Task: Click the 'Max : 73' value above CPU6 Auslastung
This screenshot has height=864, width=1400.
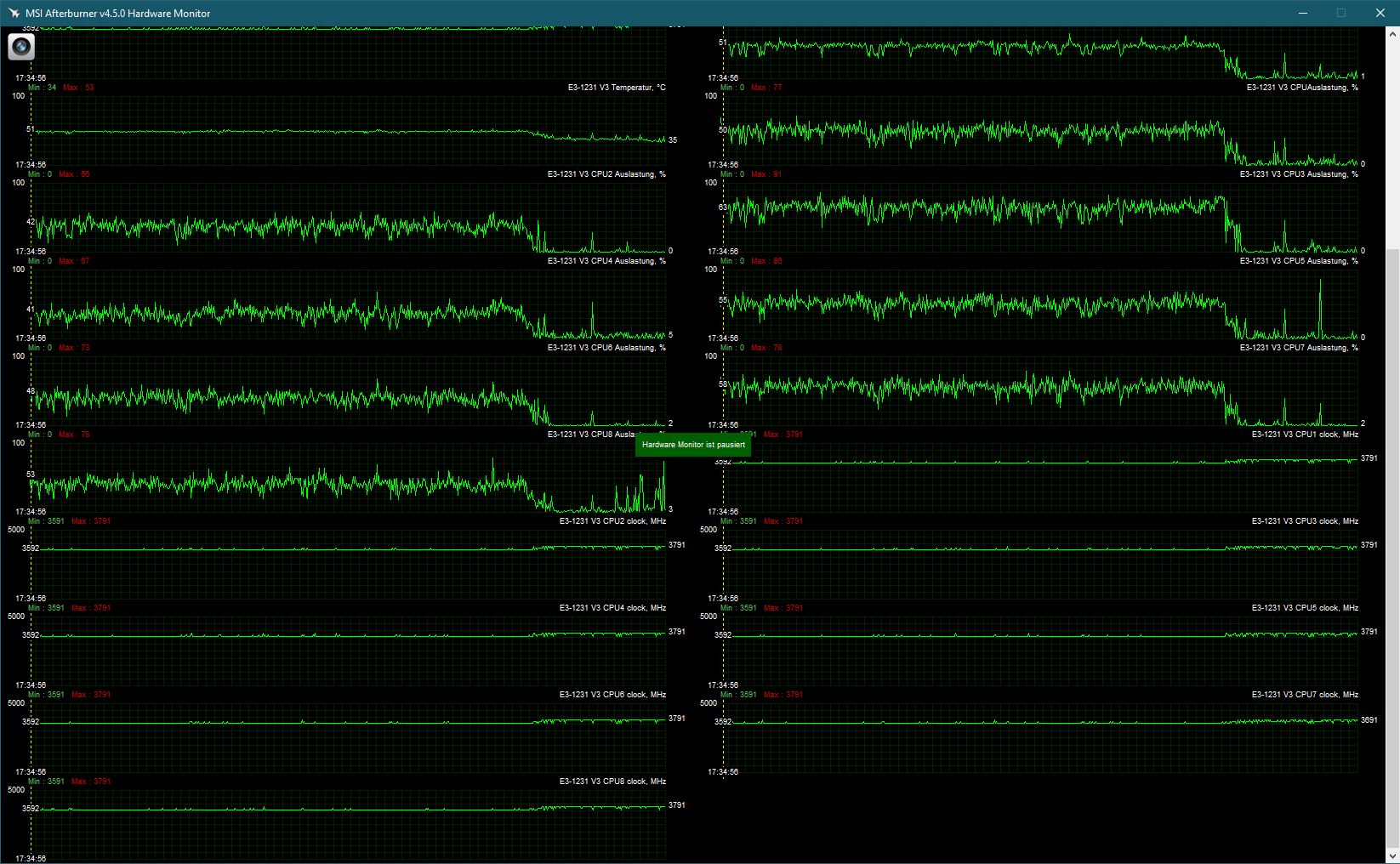Action: pos(74,348)
